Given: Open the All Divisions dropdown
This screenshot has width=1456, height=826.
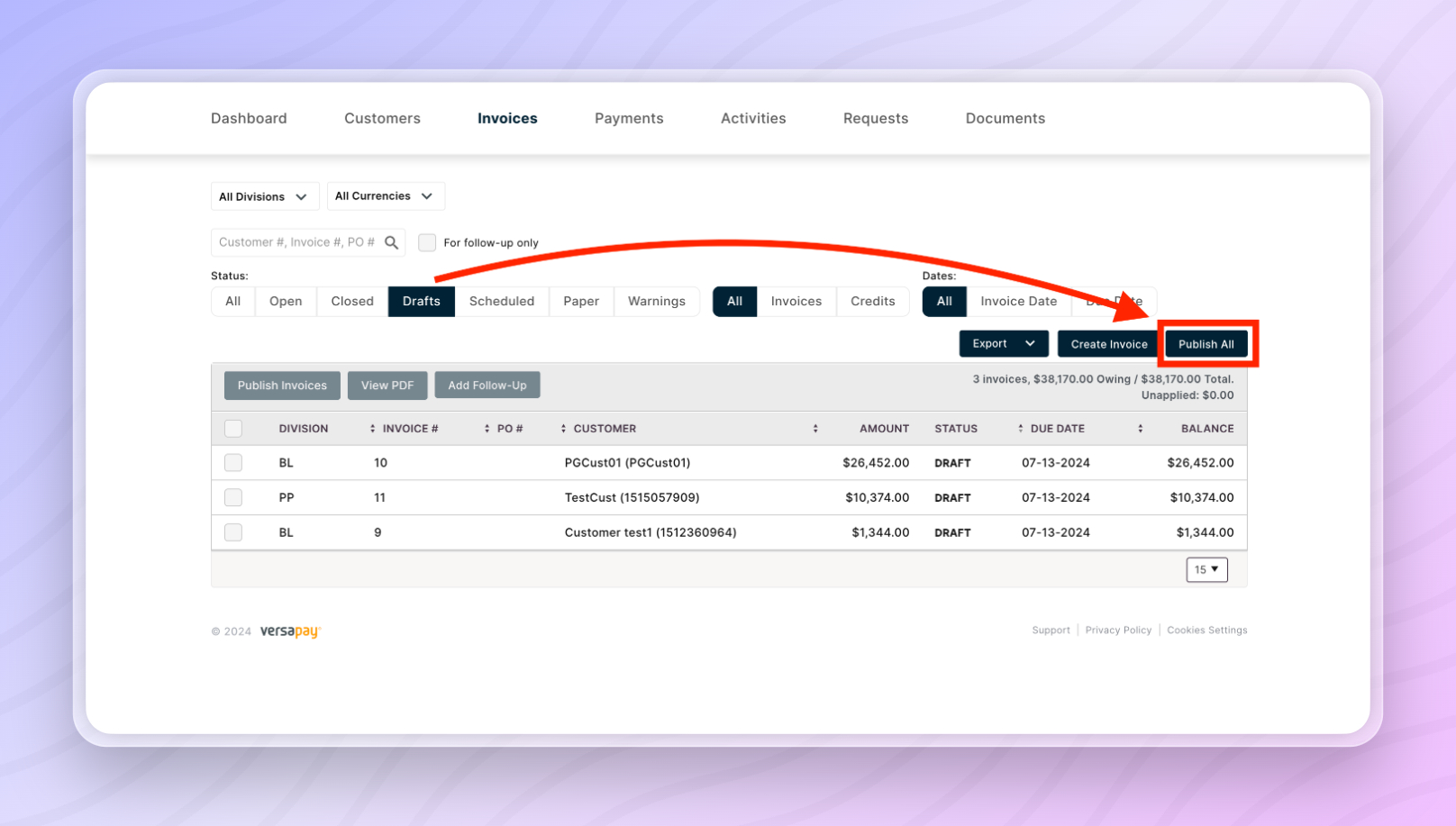Looking at the screenshot, I should (265, 196).
